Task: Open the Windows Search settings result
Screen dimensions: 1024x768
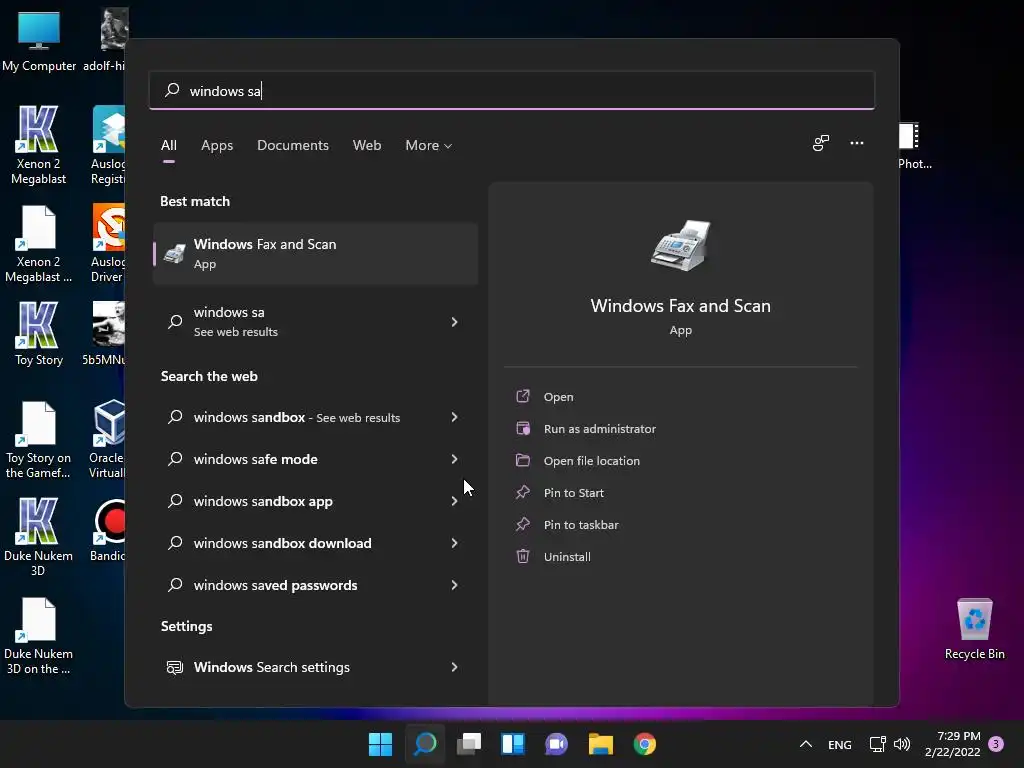Action: tap(315, 667)
